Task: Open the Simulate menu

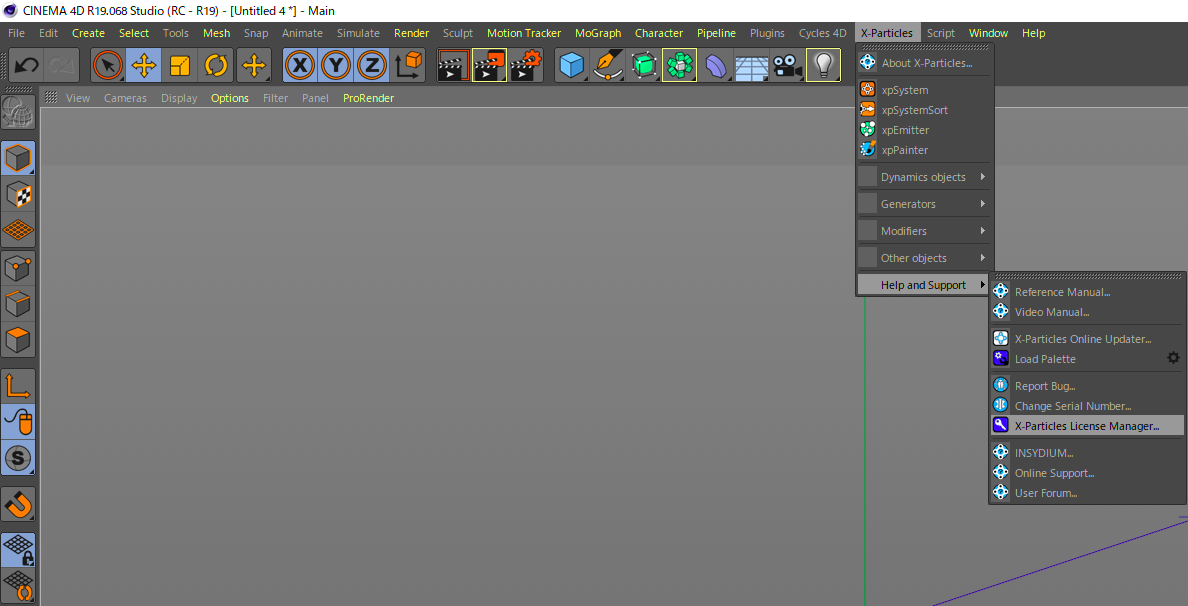Action: (x=358, y=33)
